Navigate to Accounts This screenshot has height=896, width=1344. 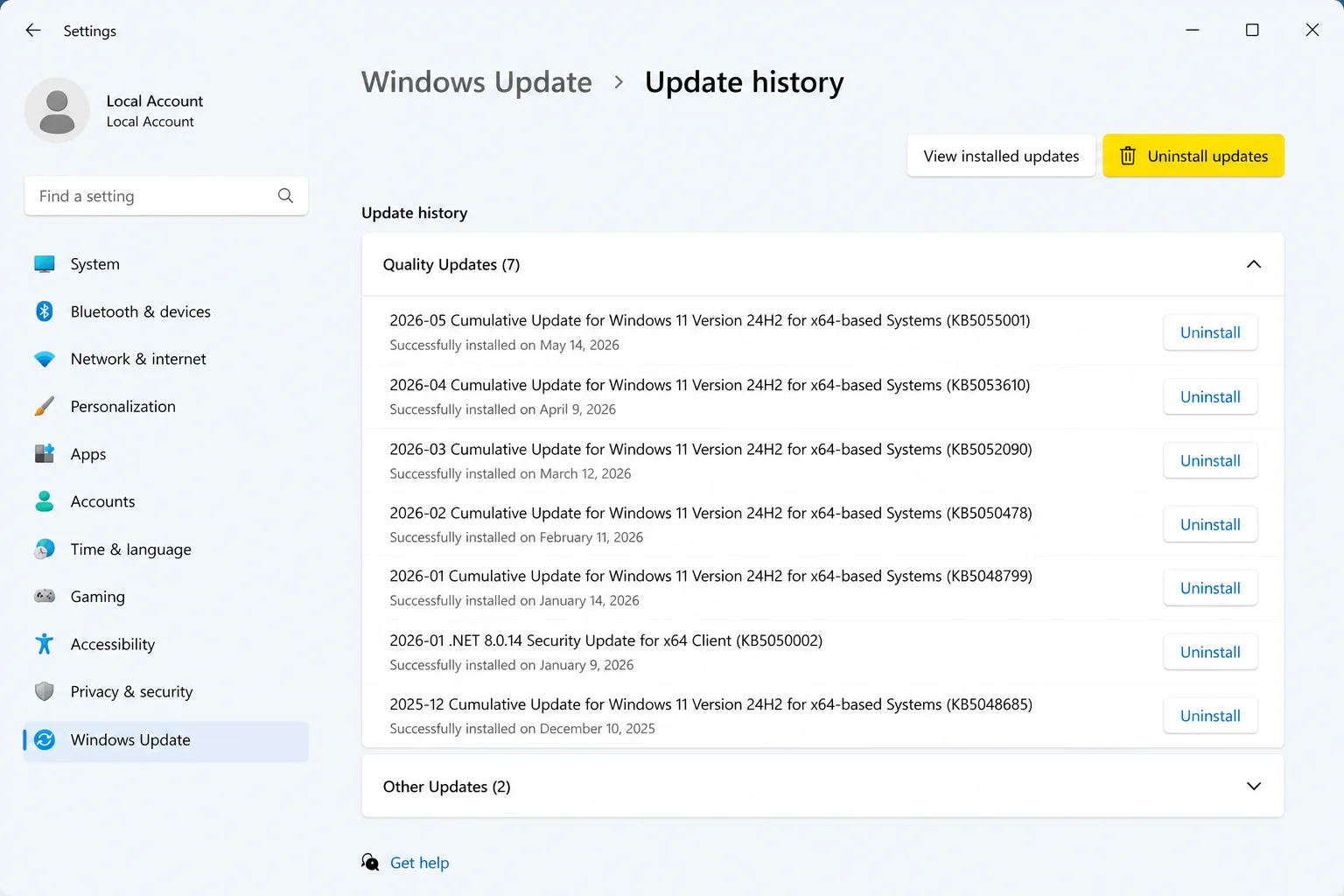coord(166,501)
